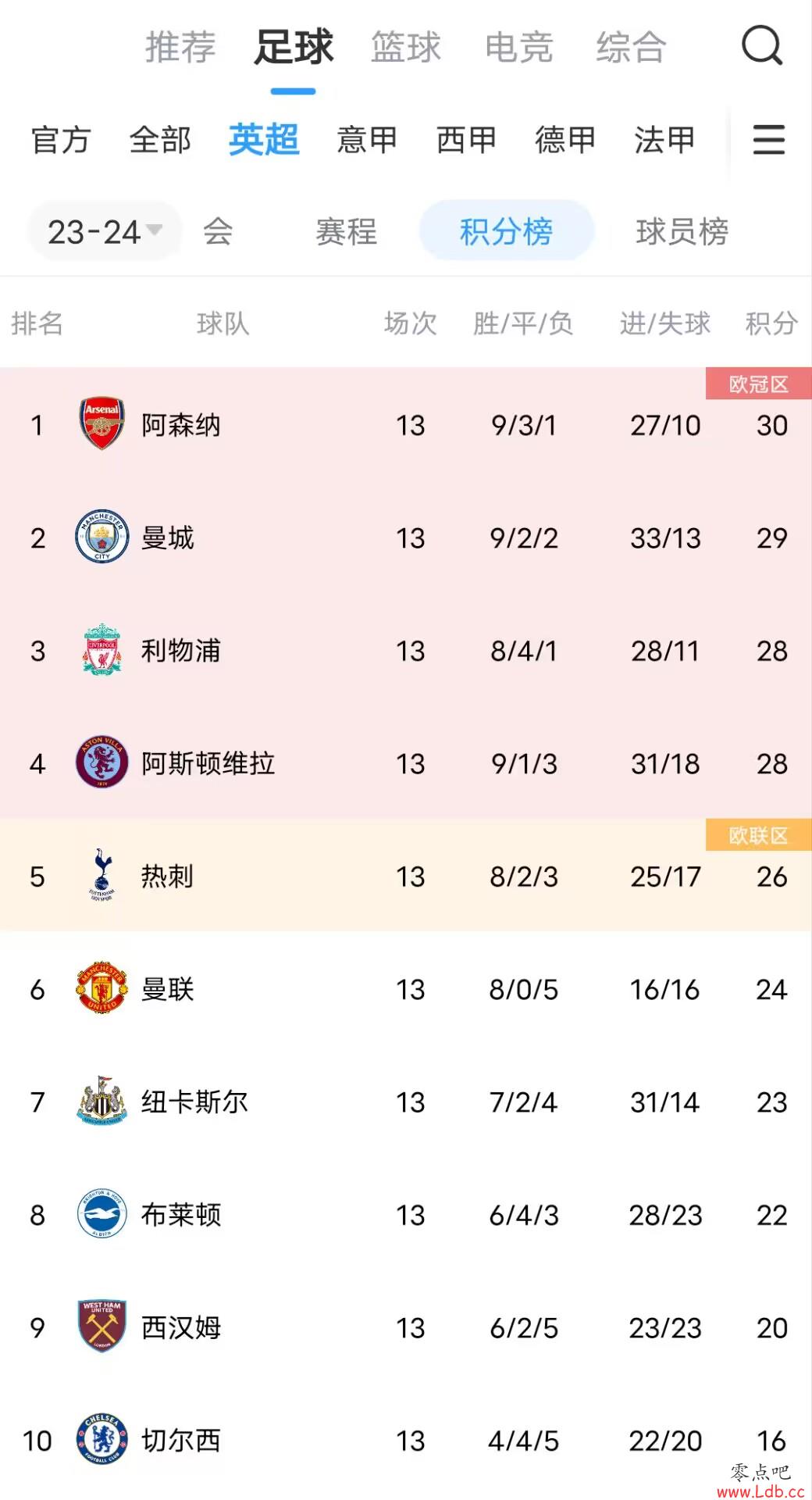The height and width of the screenshot is (1500, 812).
Task: Open the 布莱顿 team row
Action: pyautogui.click(x=406, y=1214)
